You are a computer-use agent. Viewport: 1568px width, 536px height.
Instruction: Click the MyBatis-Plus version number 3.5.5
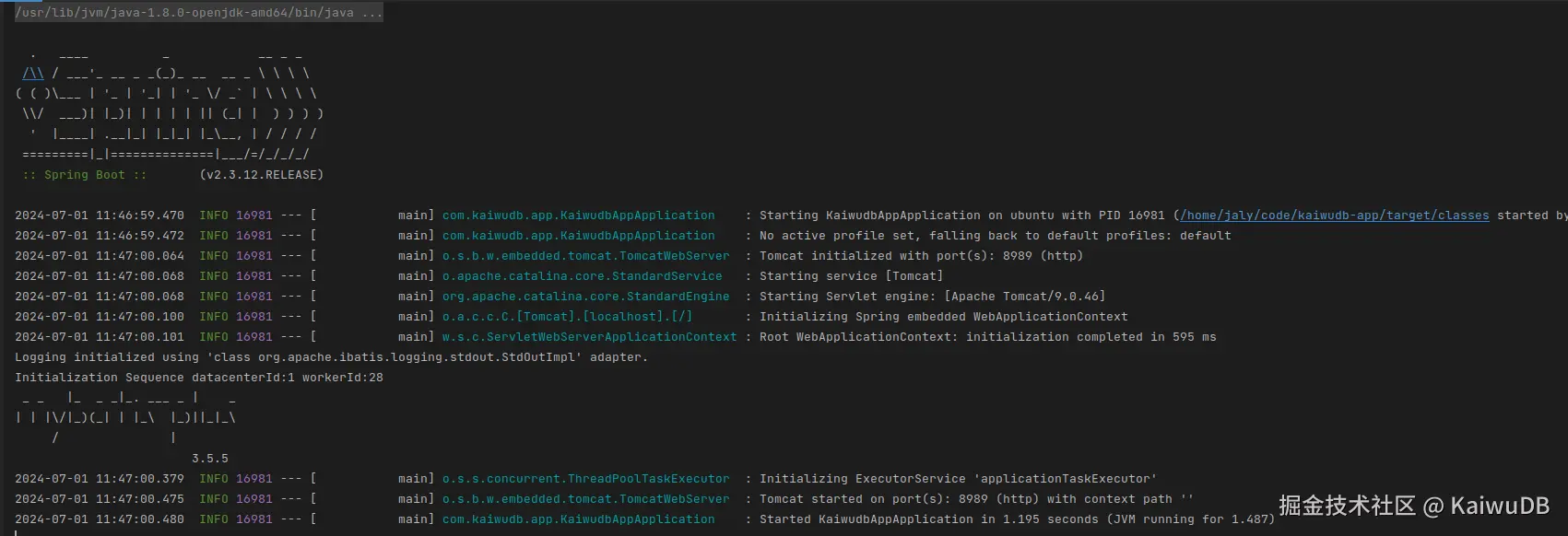pos(210,459)
